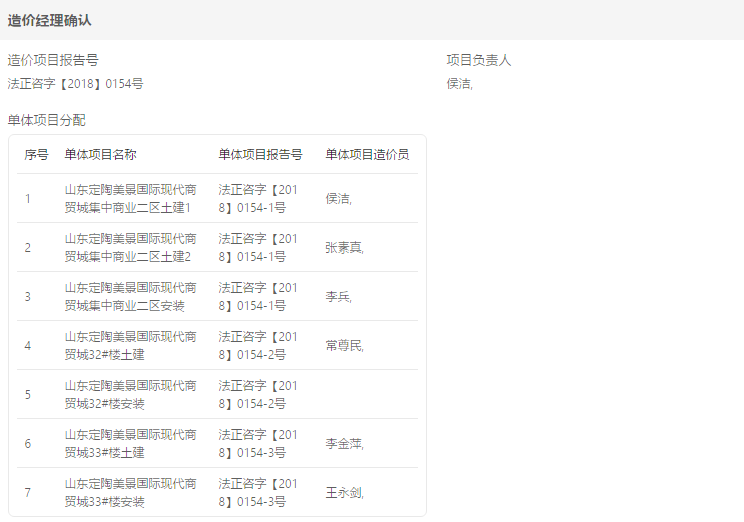The height and width of the screenshot is (522, 744).
Task: Click the 单体项目分配 label
Action: [46, 120]
